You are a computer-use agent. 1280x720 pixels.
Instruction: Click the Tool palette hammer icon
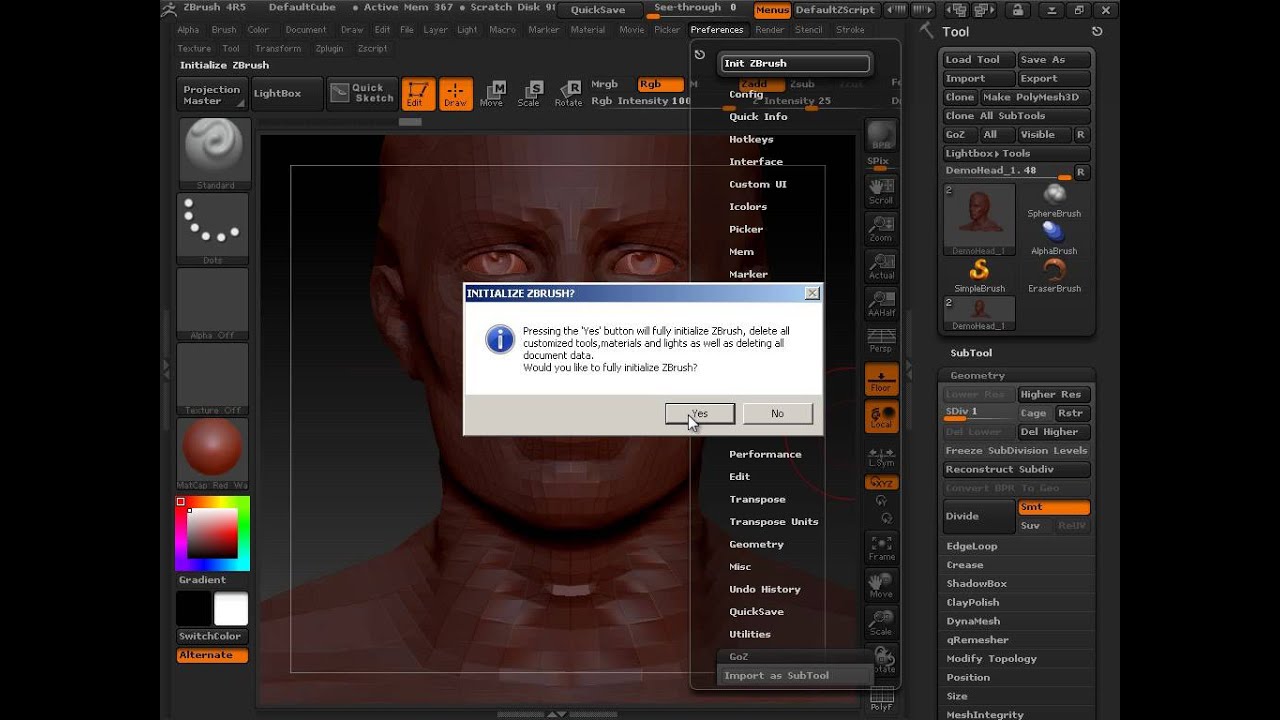click(x=925, y=31)
